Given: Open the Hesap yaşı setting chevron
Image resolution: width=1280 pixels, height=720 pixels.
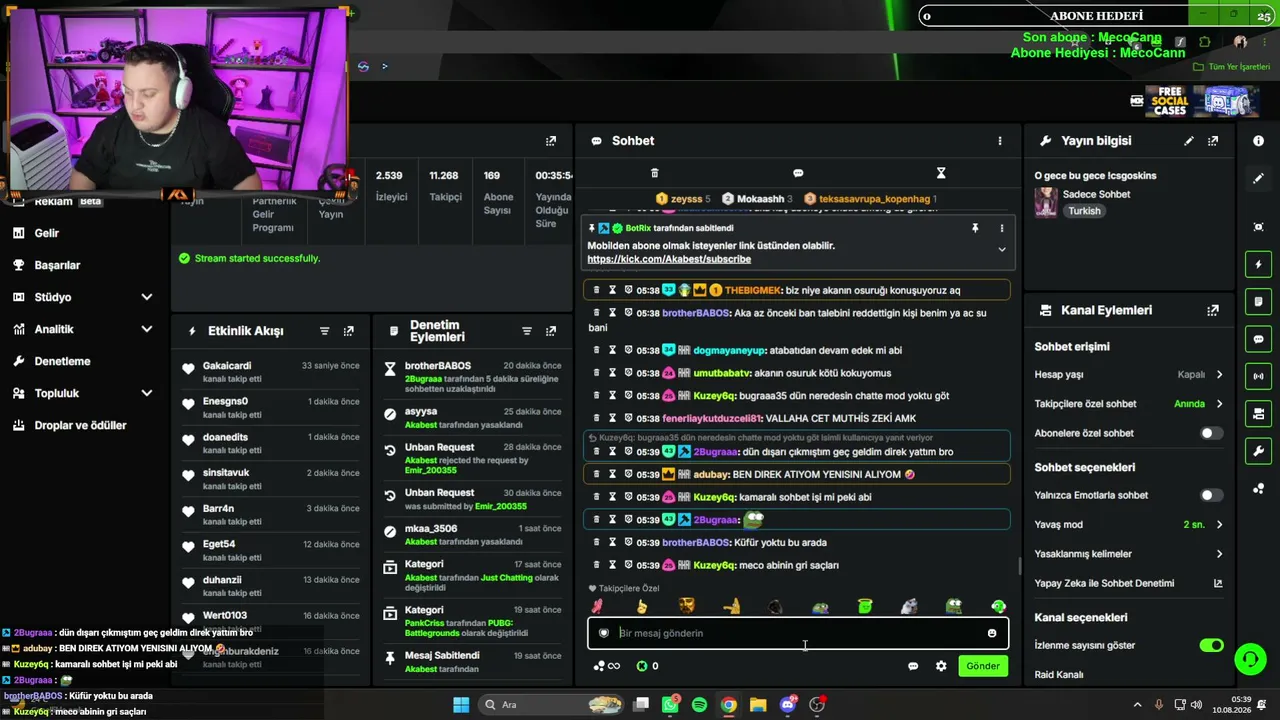Looking at the screenshot, I should pyautogui.click(x=1219, y=375).
